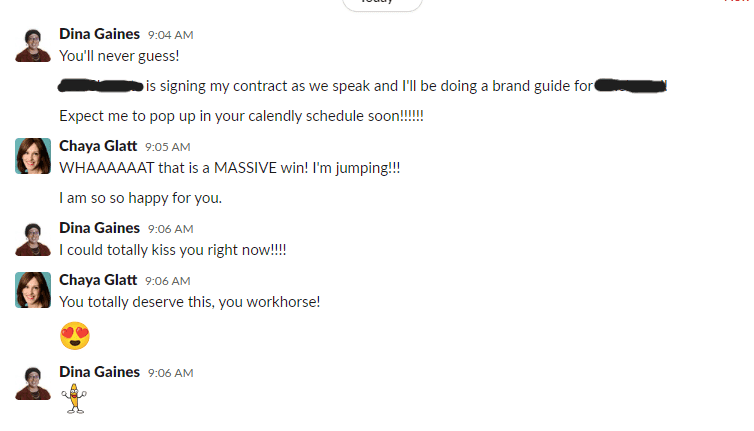Click the timestamp on Dina's dancing banana message

tap(170, 373)
